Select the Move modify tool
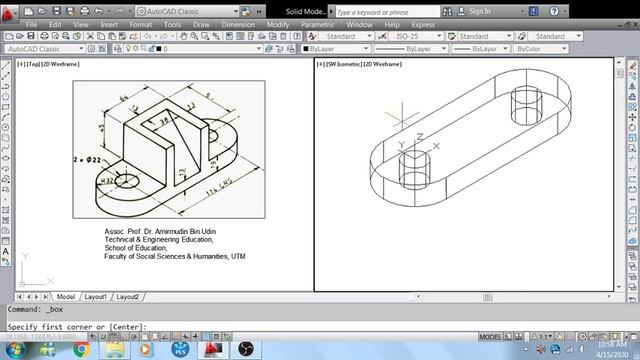This screenshot has width=640, height=360. [x=632, y=118]
